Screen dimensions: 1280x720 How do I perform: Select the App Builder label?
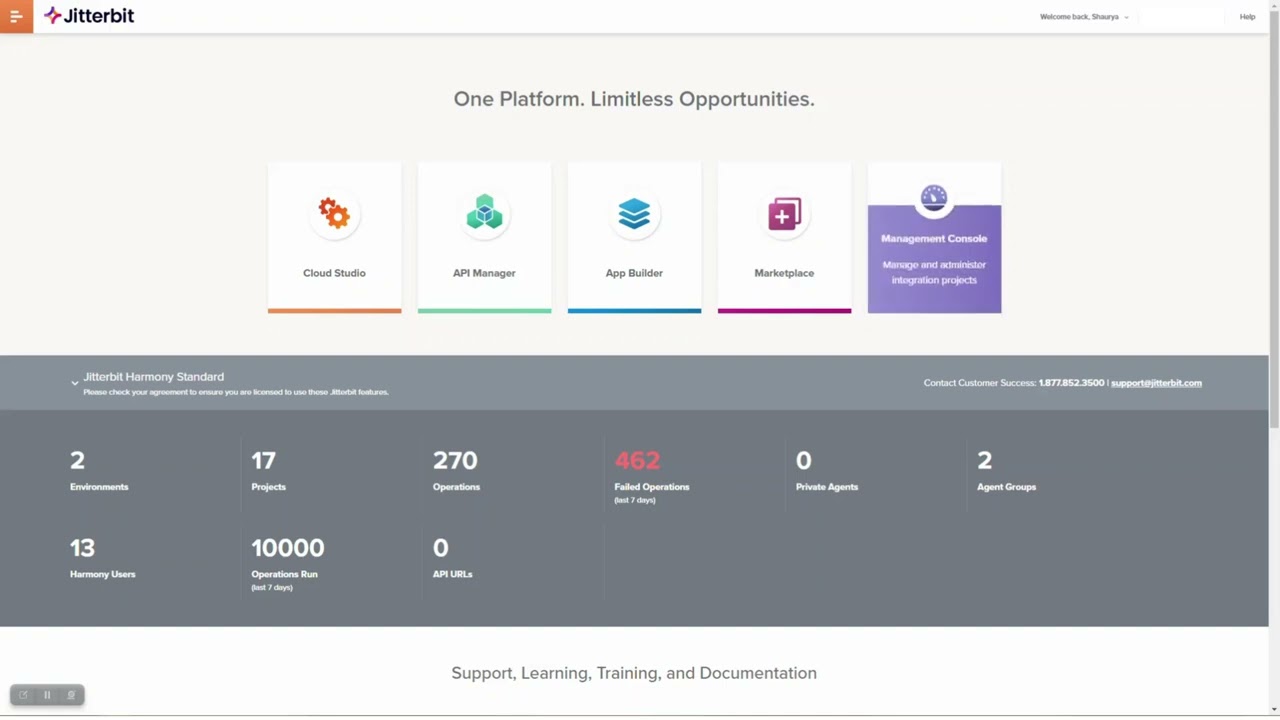634,273
